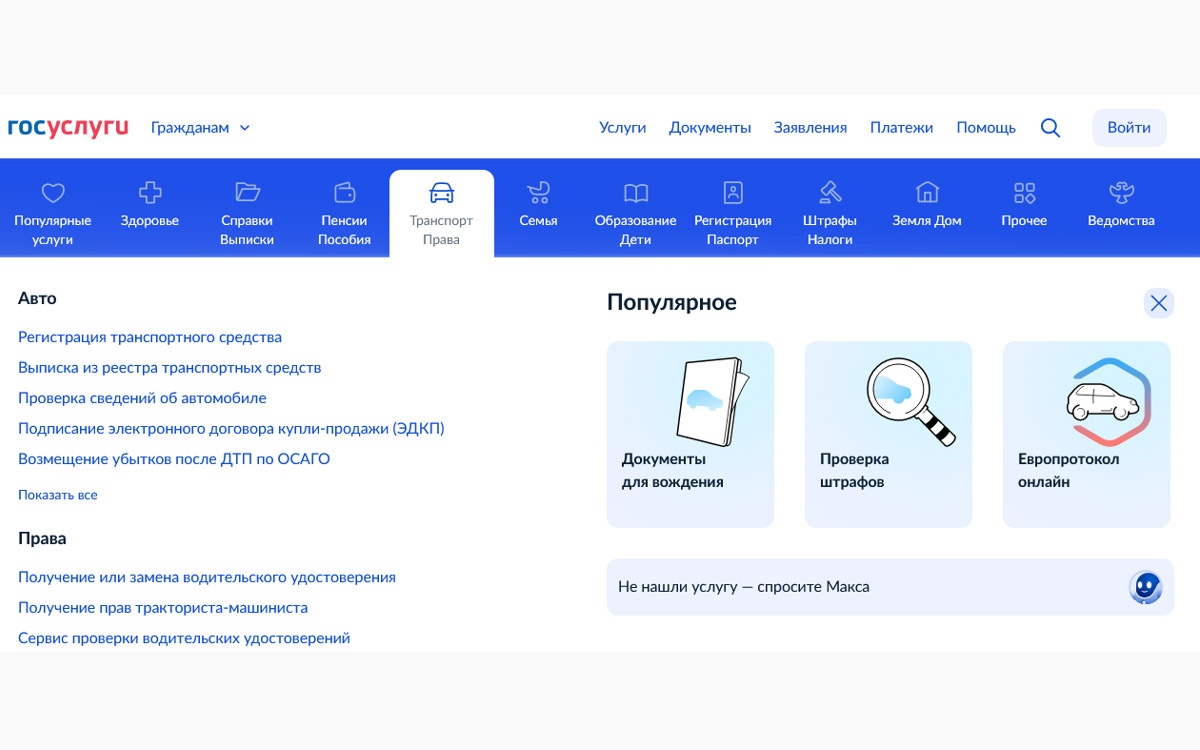1200x750 pixels.
Task: Select the Образование Дети book icon
Action: coord(635,192)
